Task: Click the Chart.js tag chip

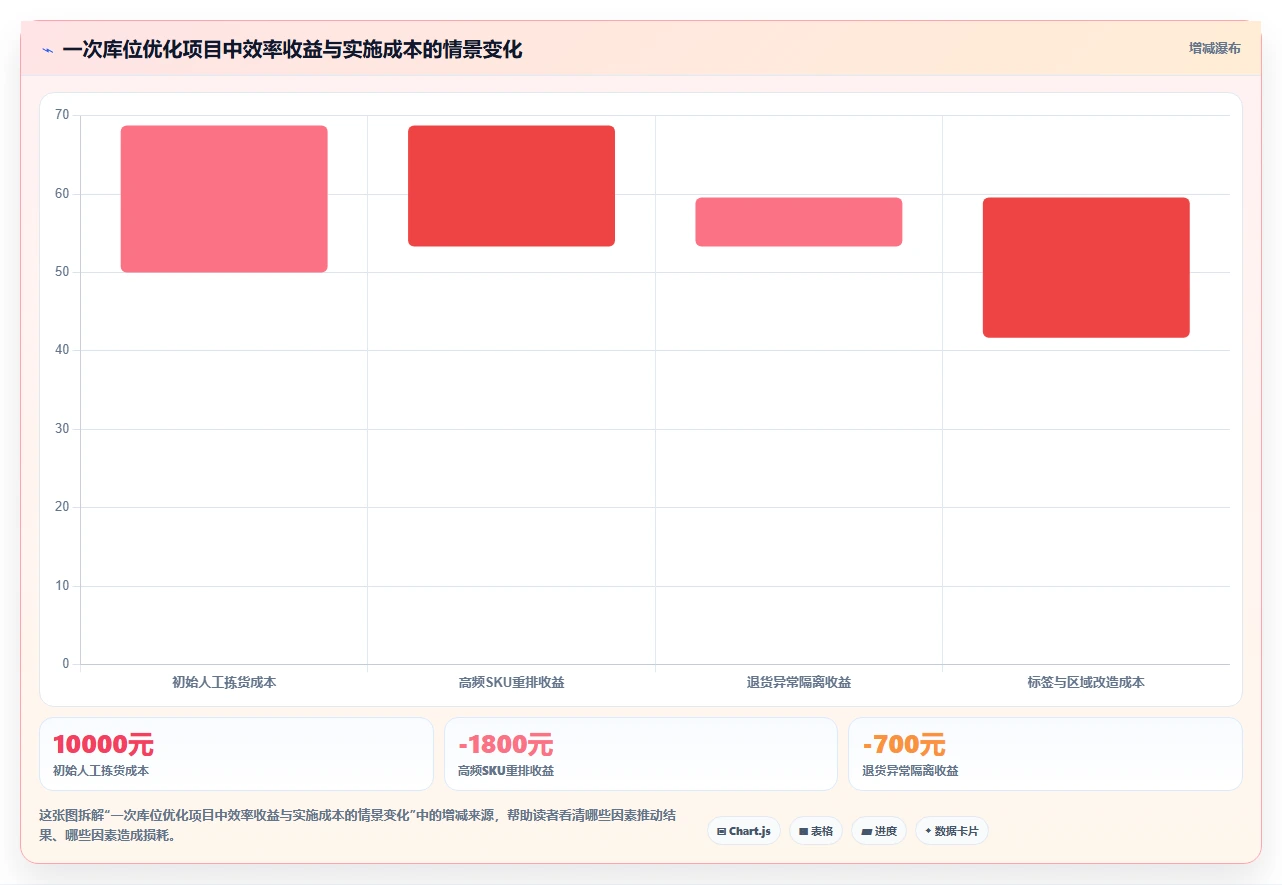Action: point(744,831)
